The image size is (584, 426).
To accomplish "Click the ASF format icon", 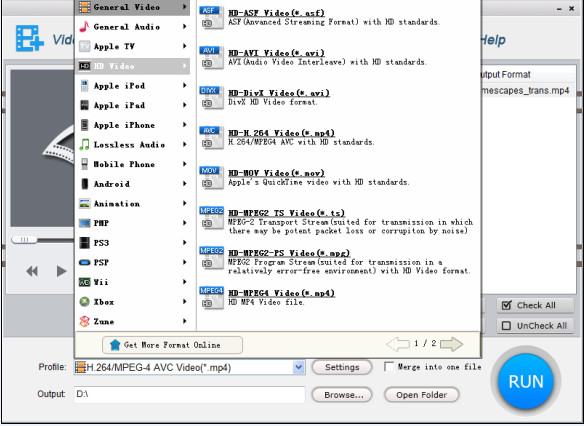I will click(x=212, y=17).
